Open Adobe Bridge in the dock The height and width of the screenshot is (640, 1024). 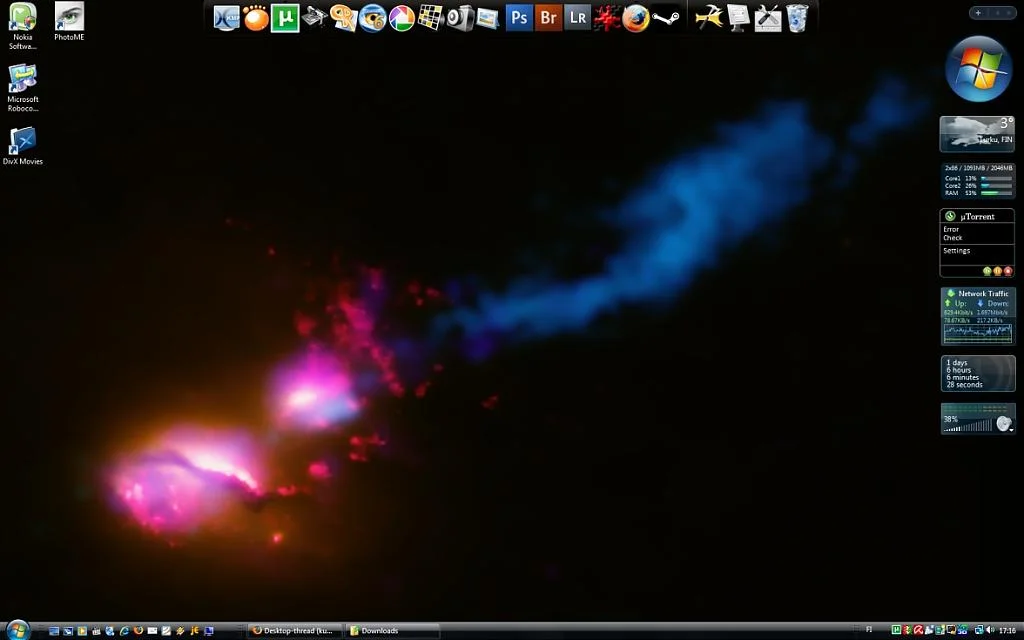point(548,18)
